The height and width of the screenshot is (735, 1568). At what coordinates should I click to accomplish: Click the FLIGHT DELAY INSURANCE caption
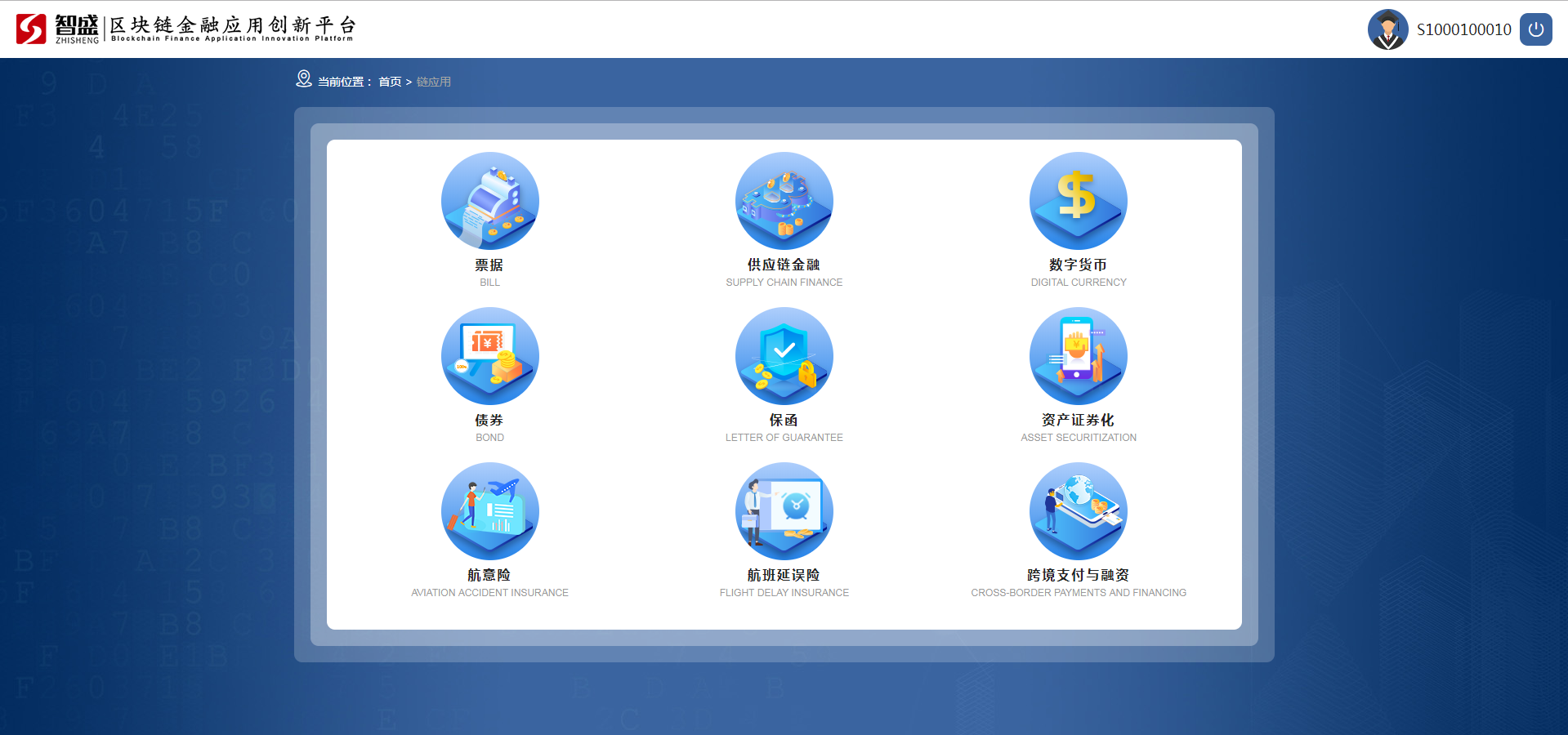784,593
